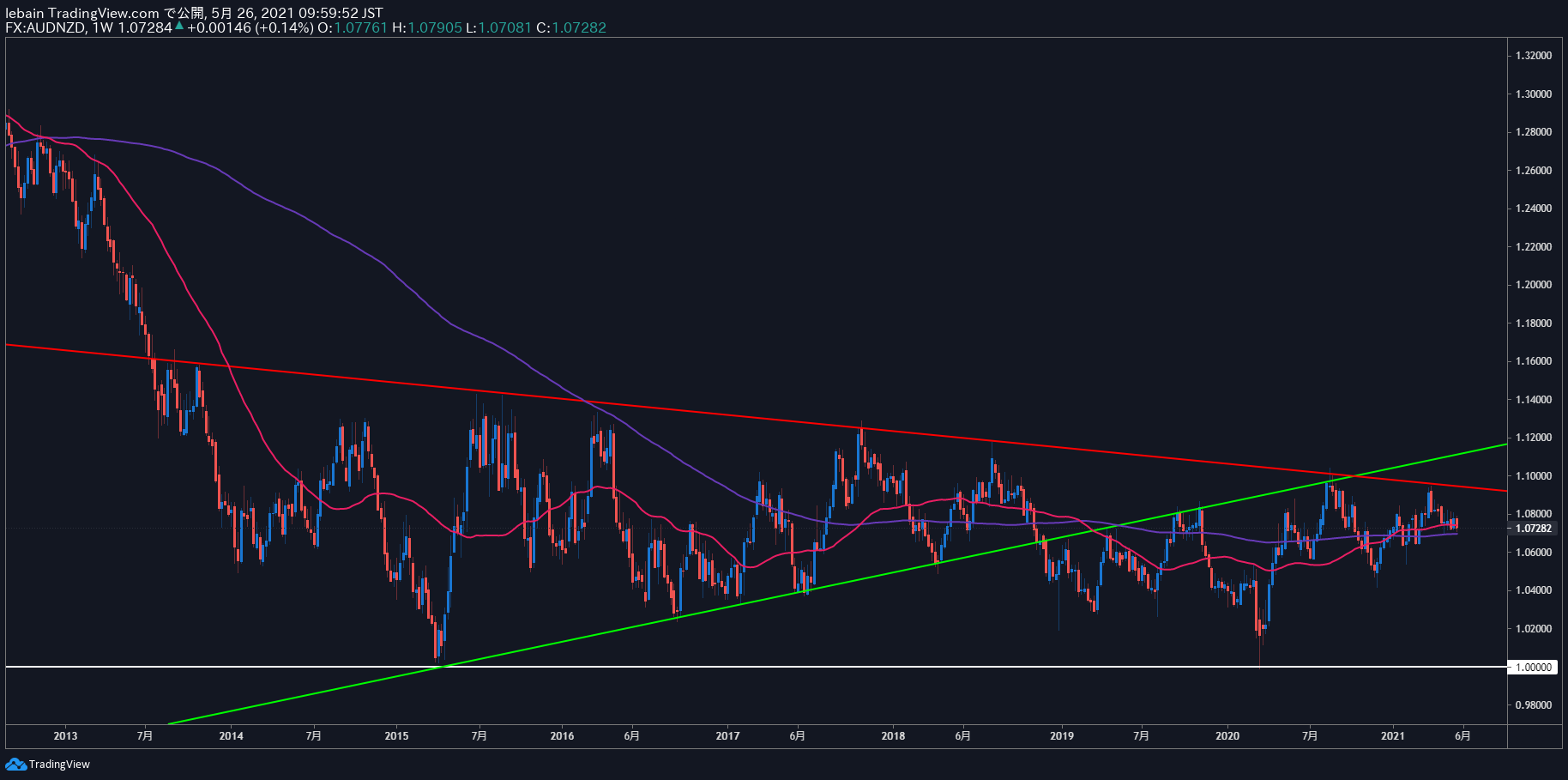Click the current price tag 1.07282 on axis
This screenshot has width=1568, height=780.
pos(1534,529)
